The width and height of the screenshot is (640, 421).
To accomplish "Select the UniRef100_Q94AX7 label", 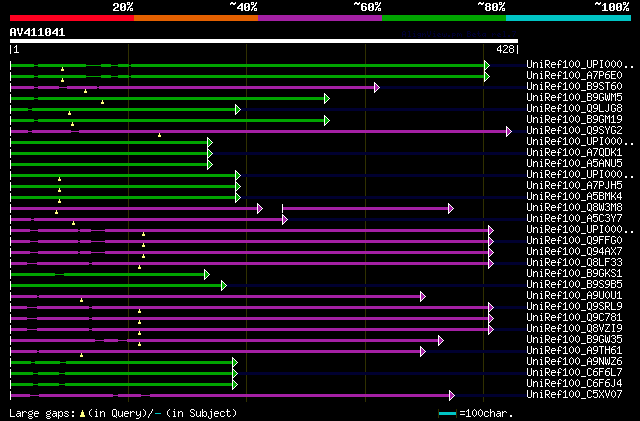I will click(574, 252).
